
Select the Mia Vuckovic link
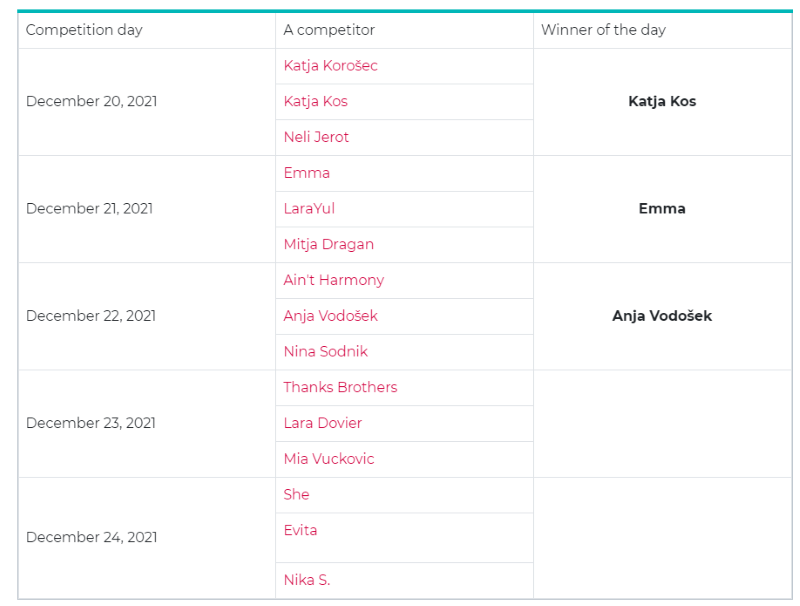[x=328, y=459]
